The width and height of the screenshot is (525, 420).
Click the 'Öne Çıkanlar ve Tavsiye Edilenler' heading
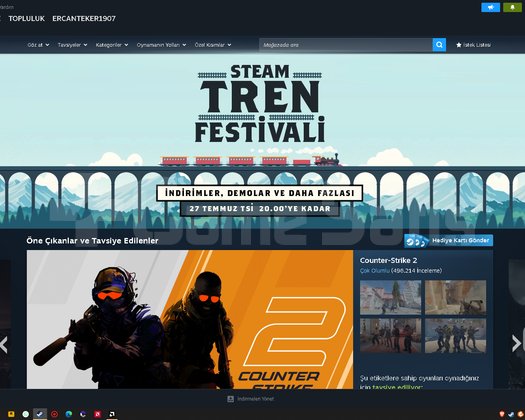(x=92, y=240)
